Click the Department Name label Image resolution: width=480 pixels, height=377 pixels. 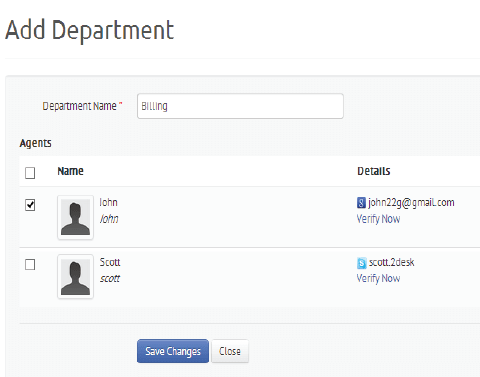79,106
